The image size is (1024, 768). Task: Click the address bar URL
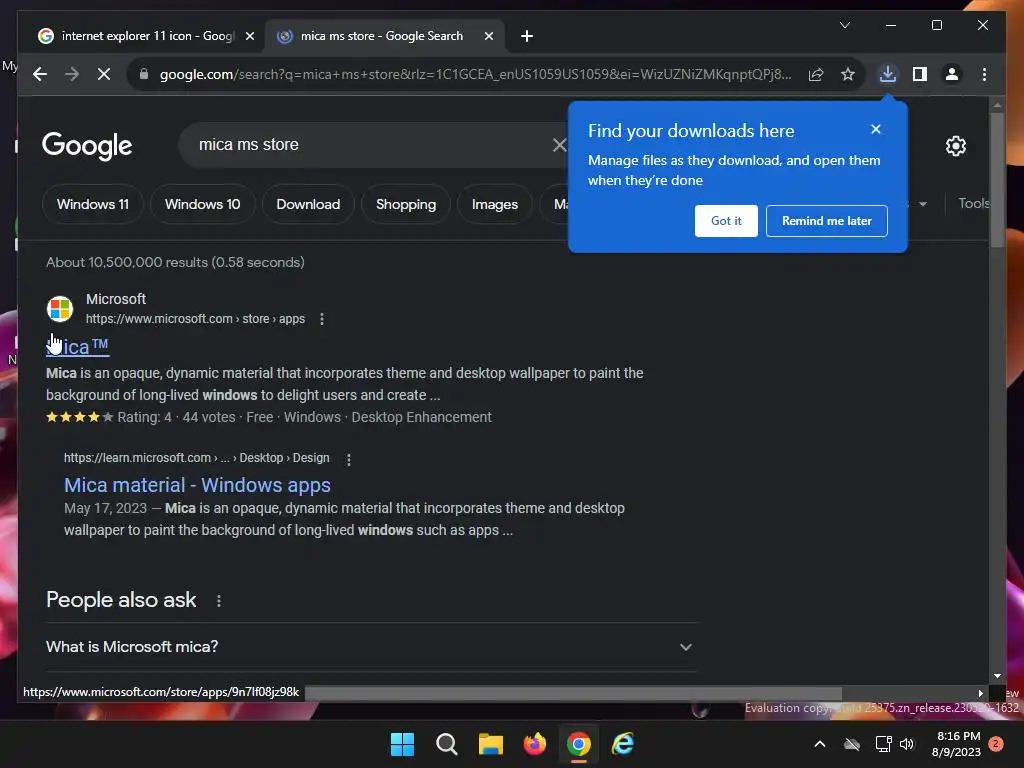475,74
